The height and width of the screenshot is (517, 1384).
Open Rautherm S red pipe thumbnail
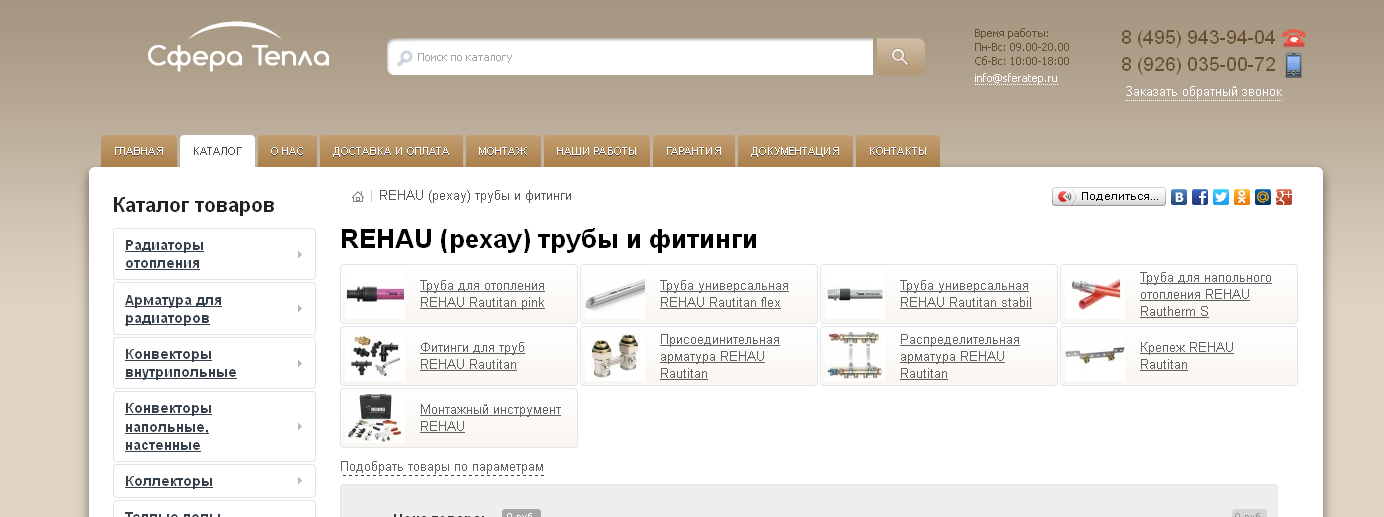pyautogui.click(x=1095, y=294)
